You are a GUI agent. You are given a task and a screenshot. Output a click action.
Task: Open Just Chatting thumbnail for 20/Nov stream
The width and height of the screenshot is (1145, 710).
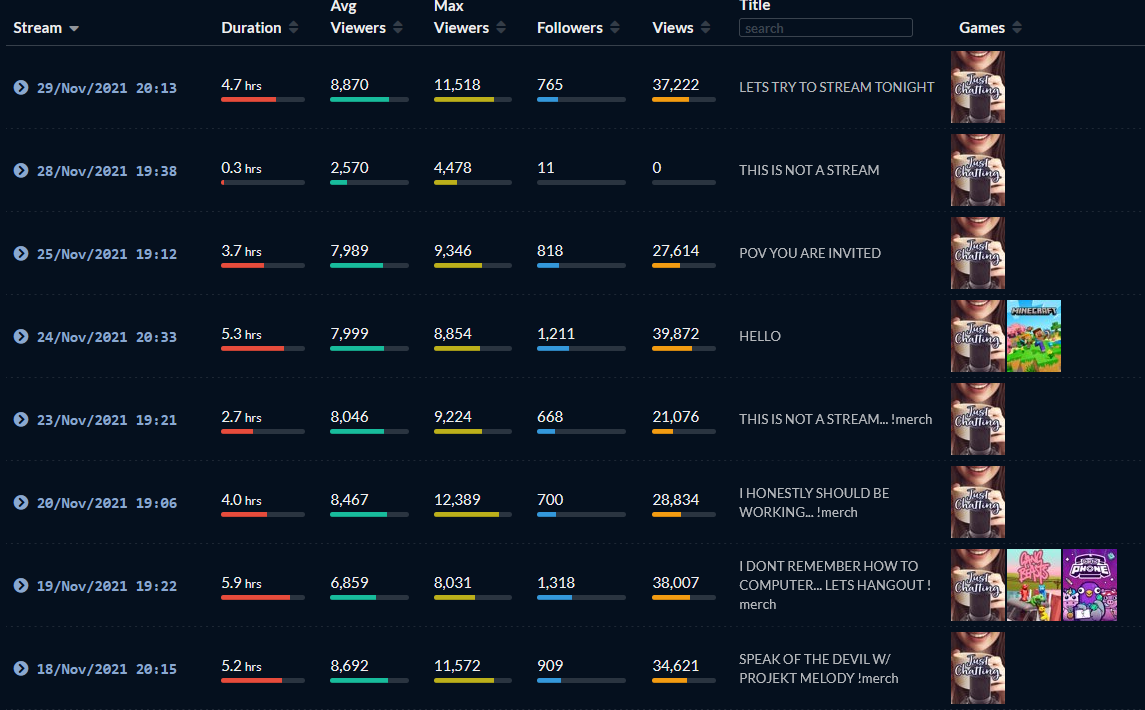click(x=978, y=502)
